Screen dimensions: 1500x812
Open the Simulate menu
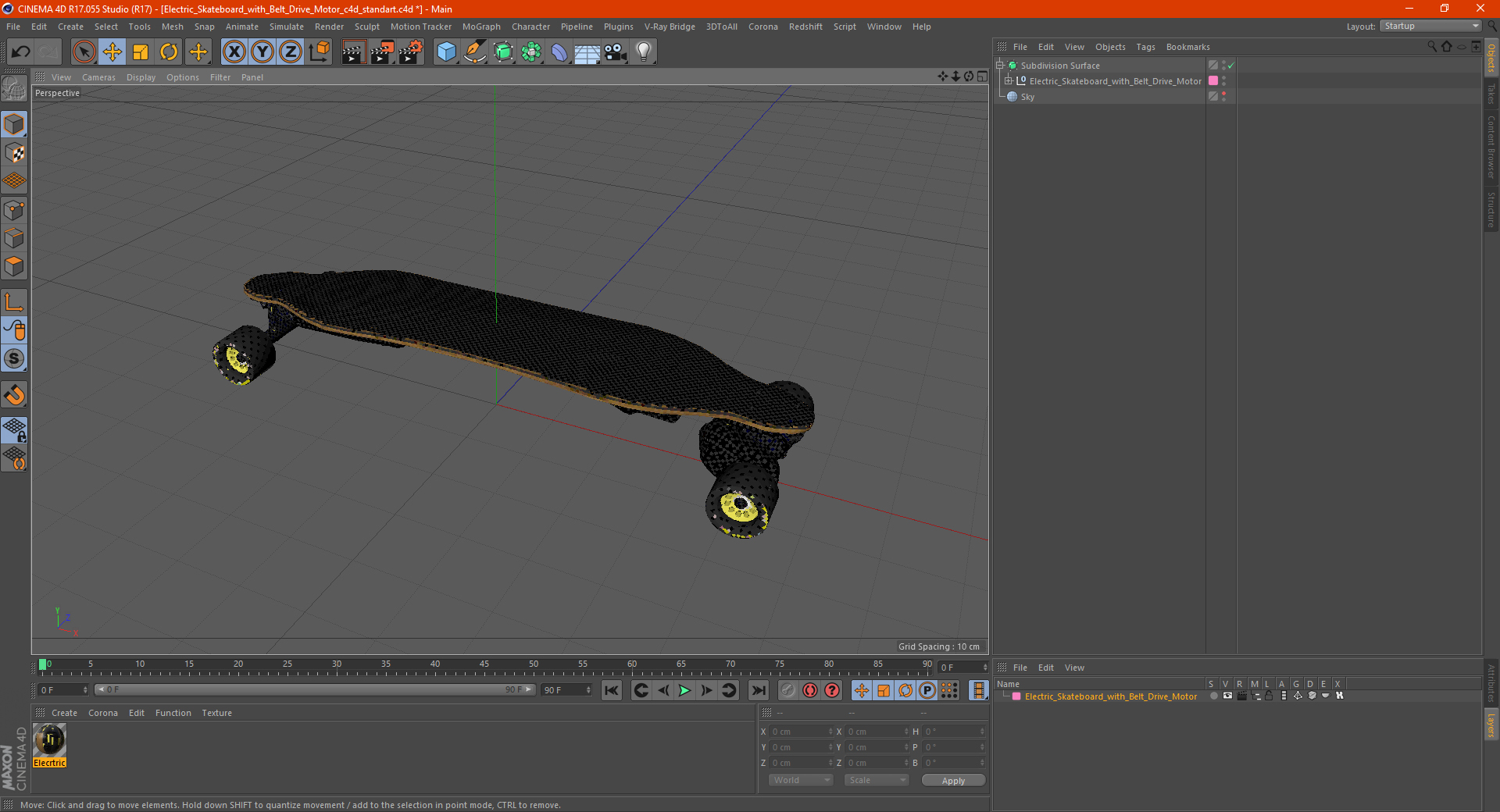pos(287,27)
